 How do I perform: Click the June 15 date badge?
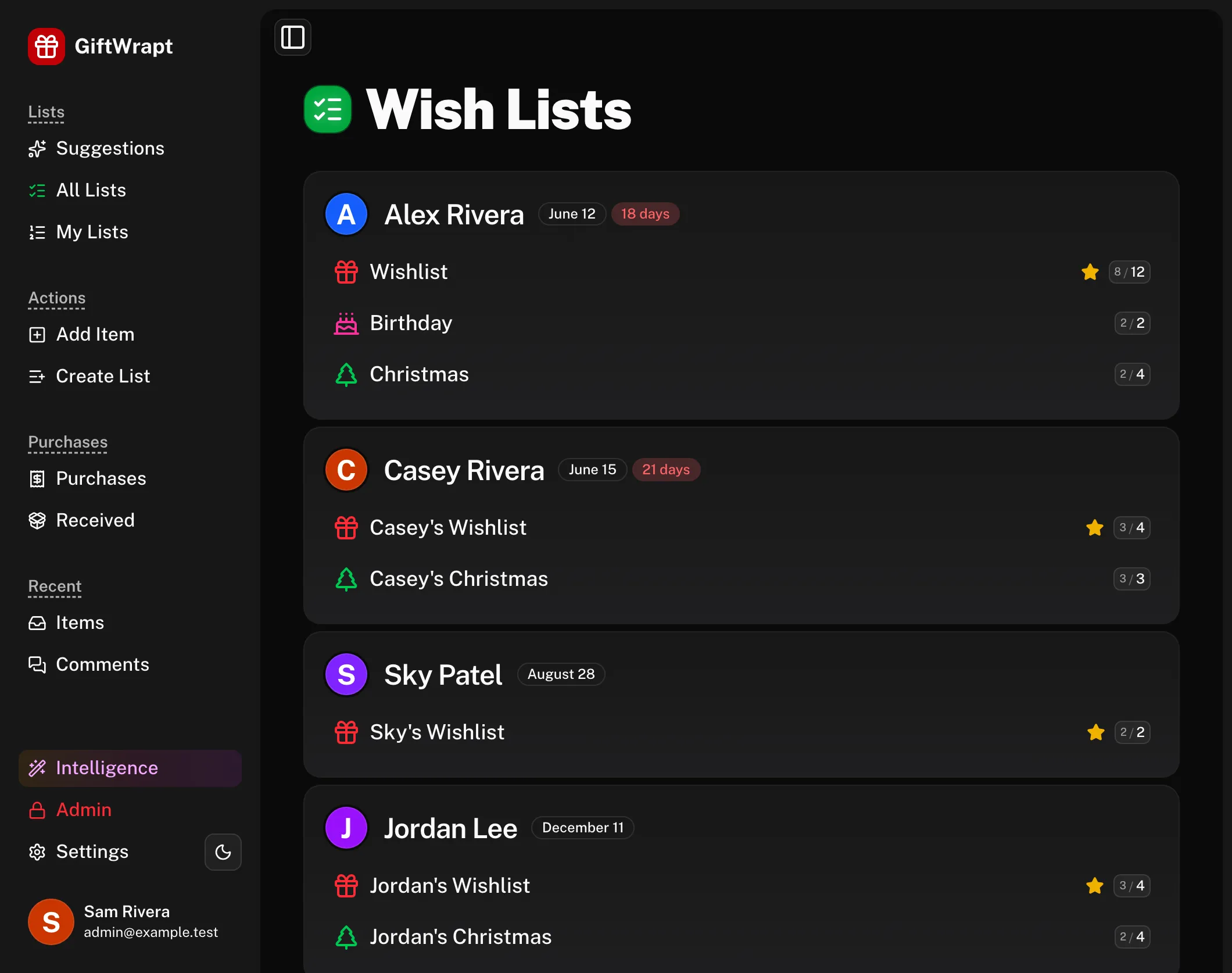pos(592,470)
